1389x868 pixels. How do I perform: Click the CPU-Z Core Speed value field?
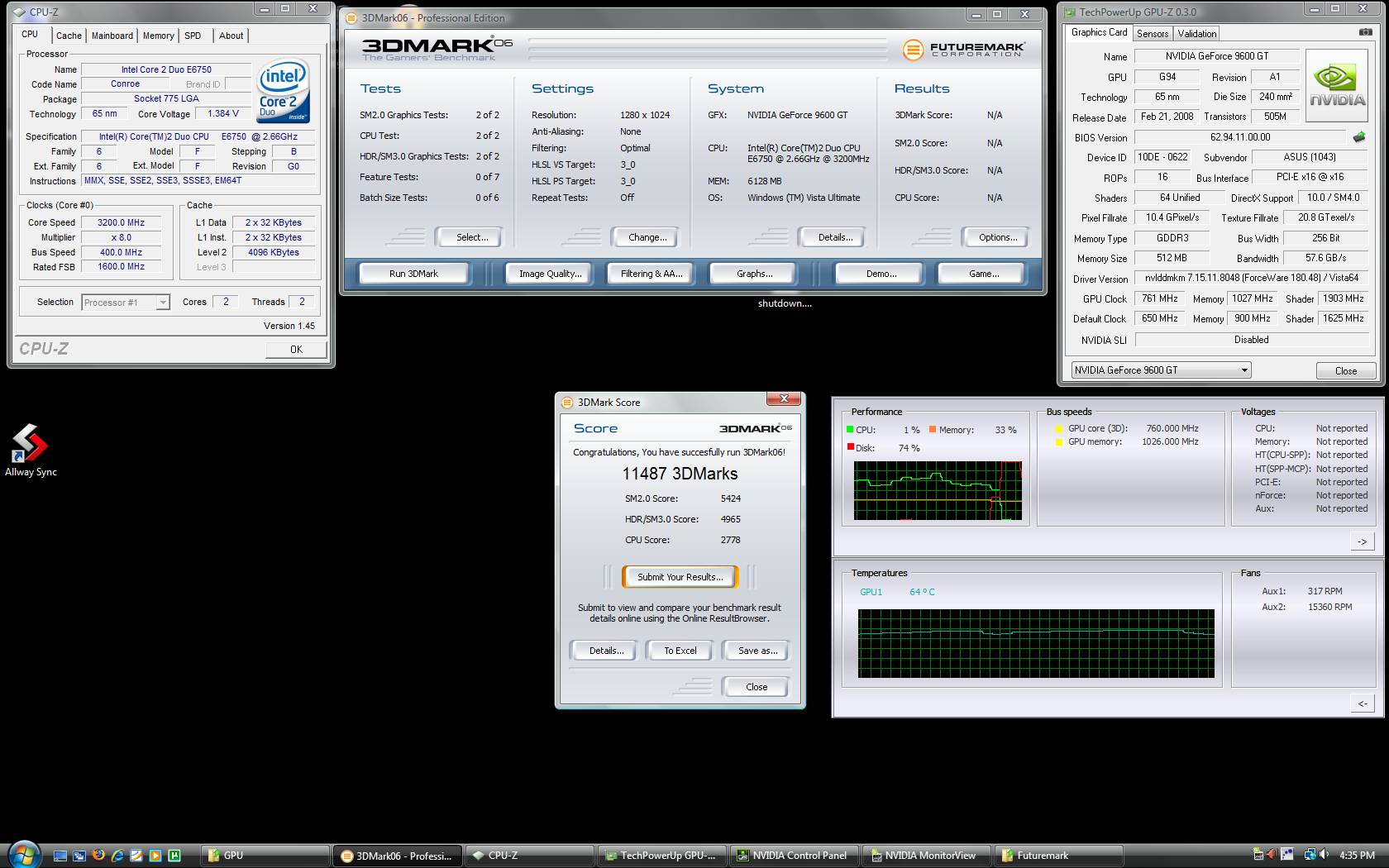(121, 222)
